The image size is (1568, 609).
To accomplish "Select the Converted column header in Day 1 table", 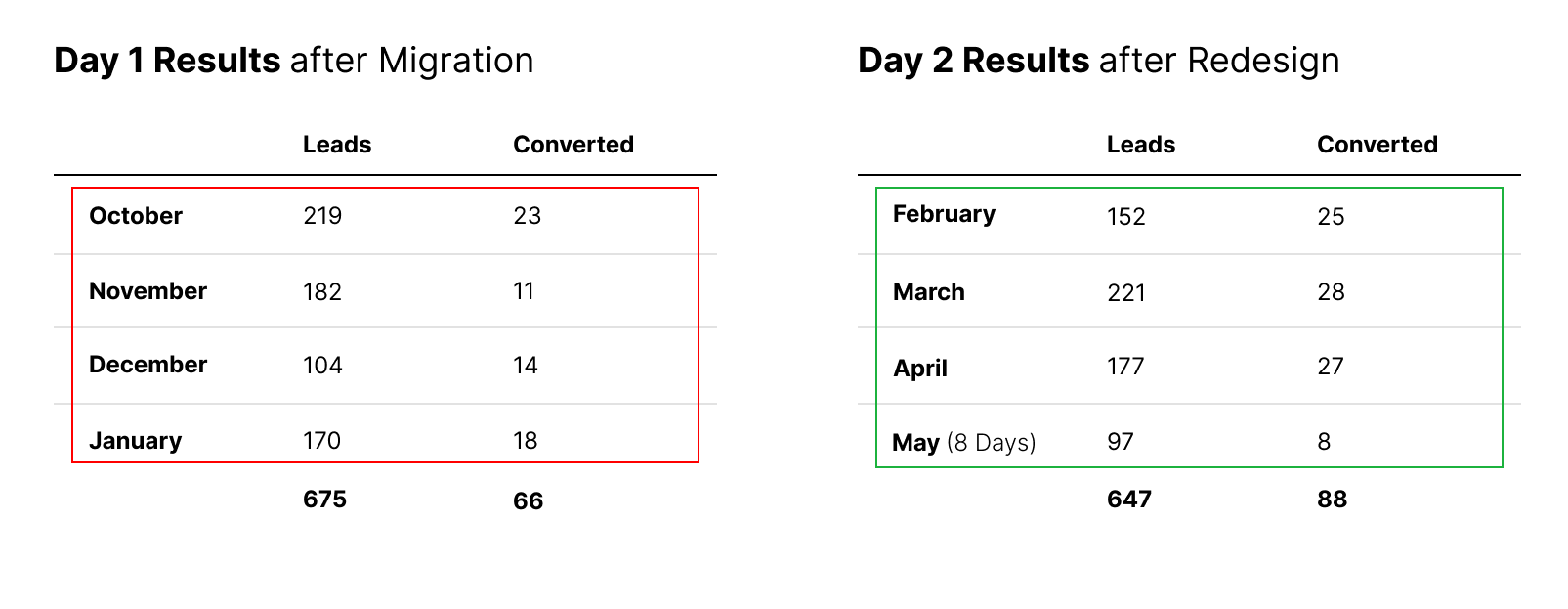I will tap(573, 145).
